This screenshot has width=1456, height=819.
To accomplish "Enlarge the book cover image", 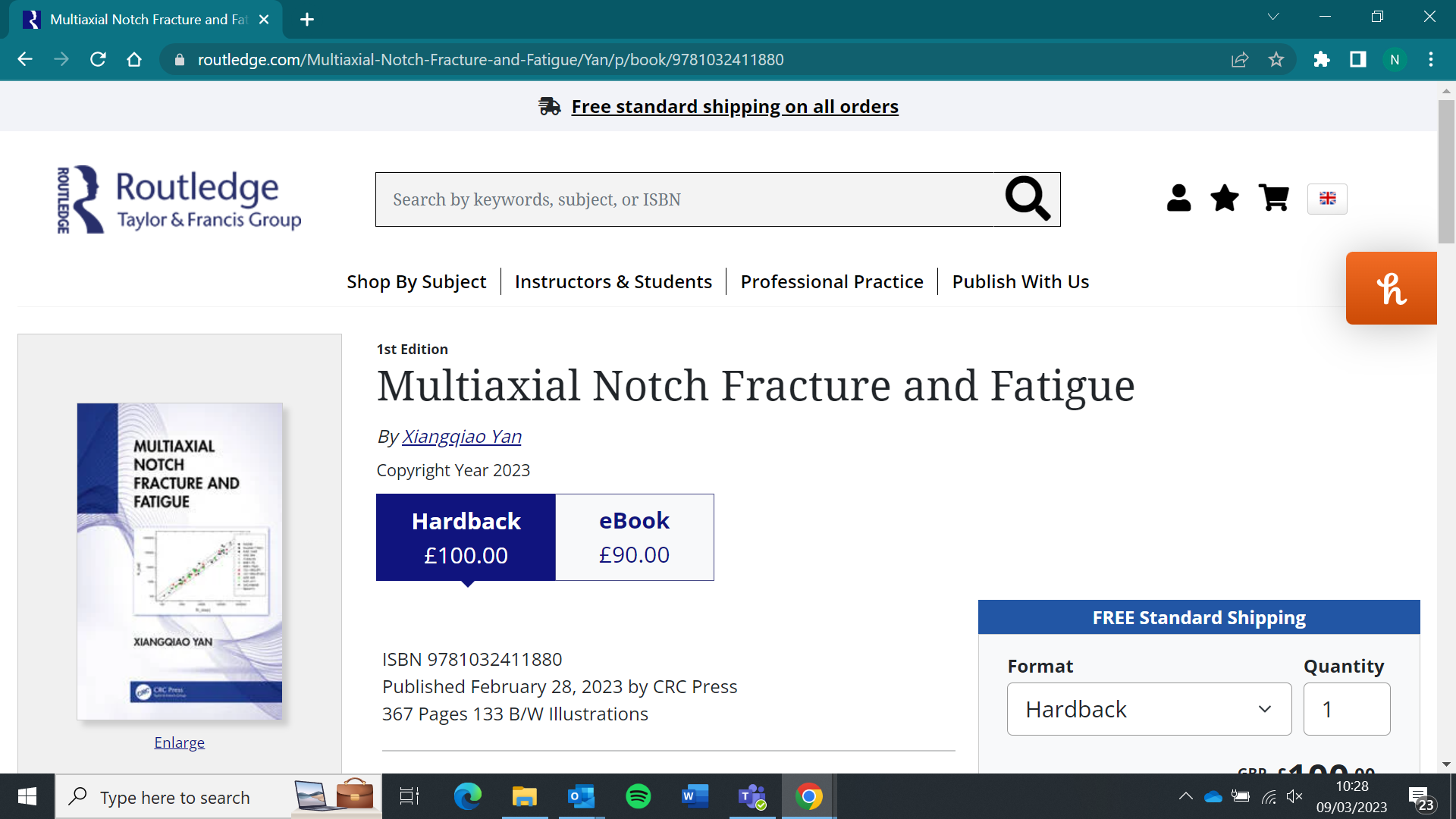I will 179,742.
